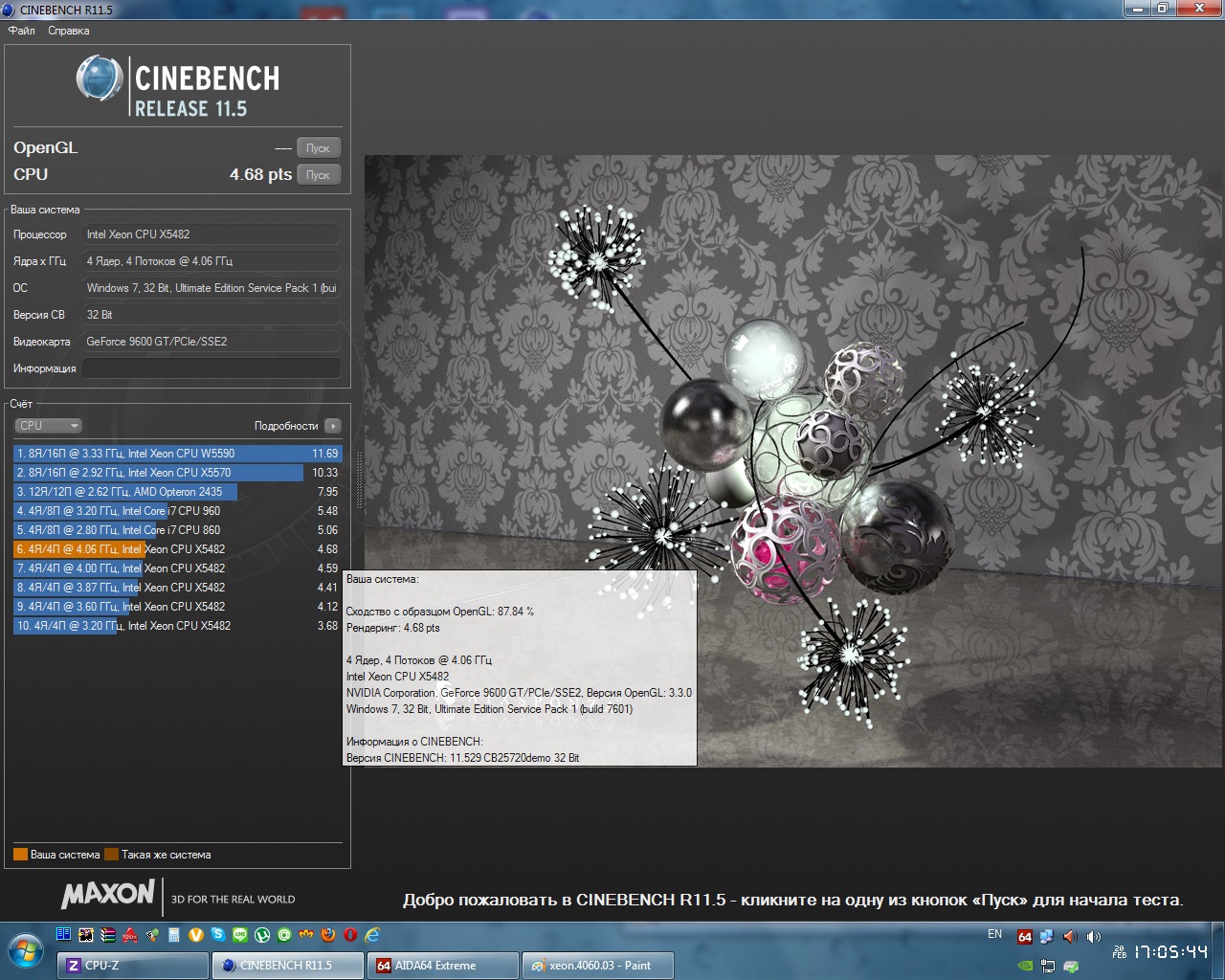
Task: Click the Процессор field Intel Xeon CPU X5482
Action: click(x=211, y=234)
